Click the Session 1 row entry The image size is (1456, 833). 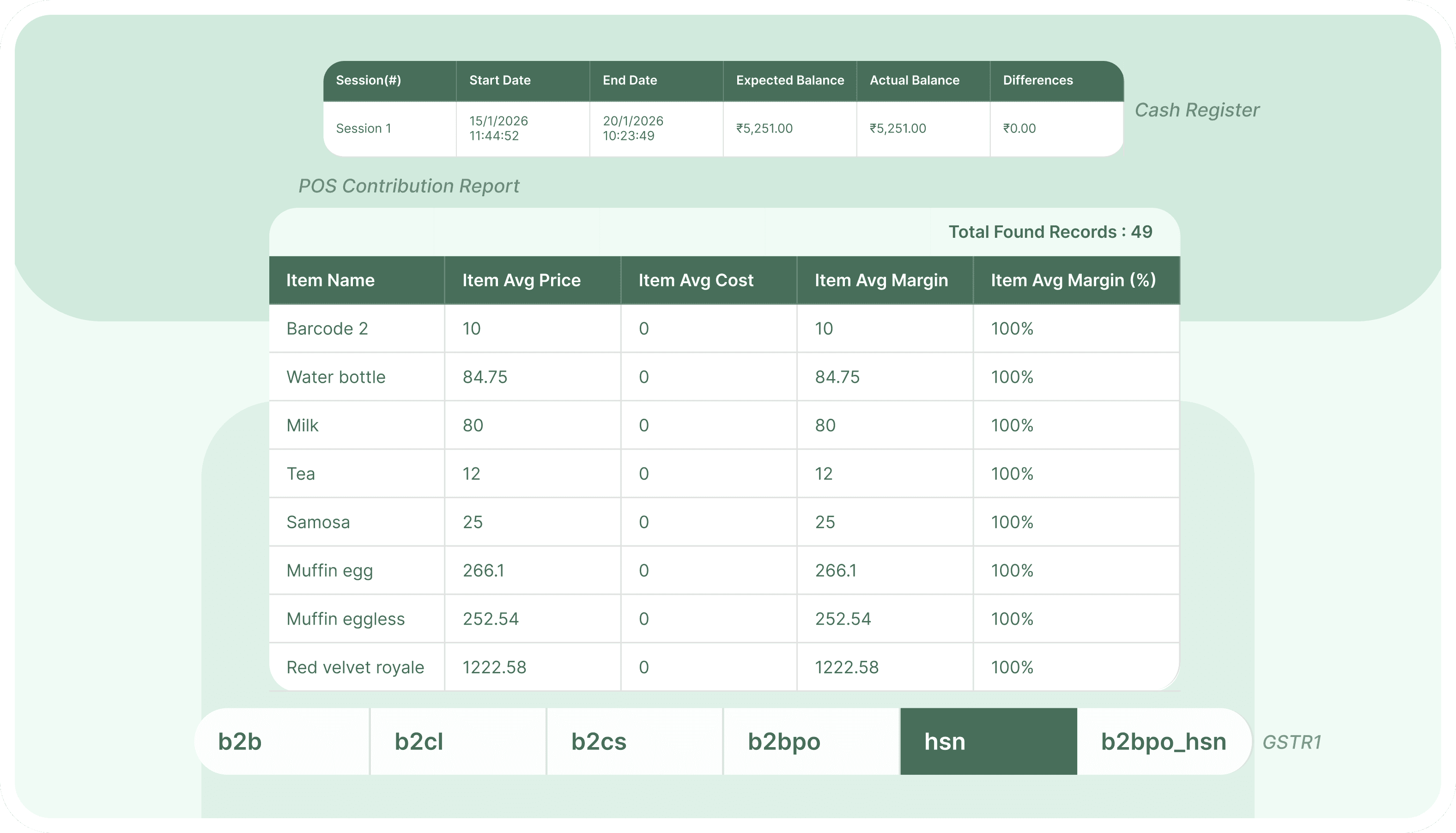[x=364, y=128]
